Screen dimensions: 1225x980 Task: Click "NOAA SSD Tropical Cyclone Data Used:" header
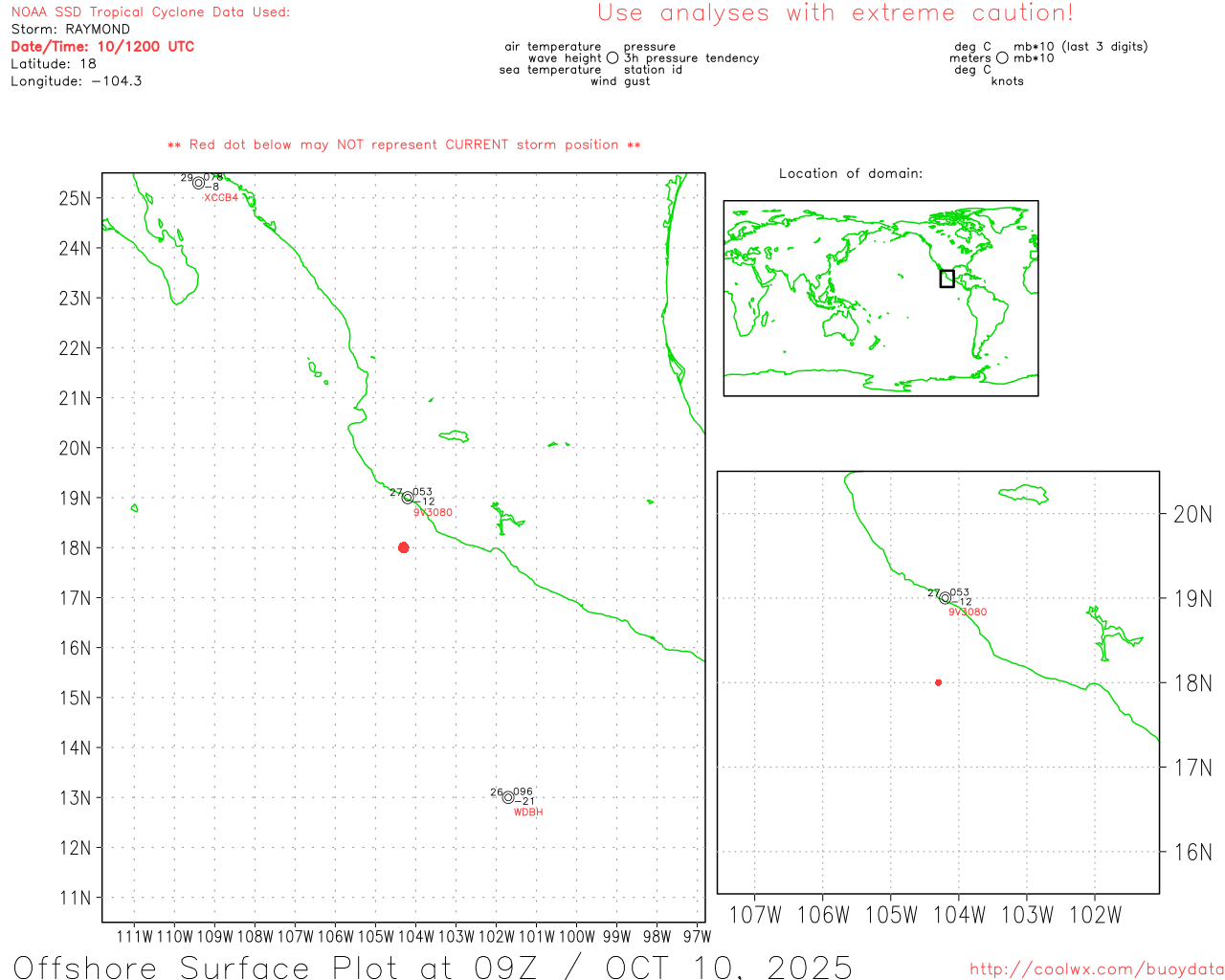(x=150, y=12)
